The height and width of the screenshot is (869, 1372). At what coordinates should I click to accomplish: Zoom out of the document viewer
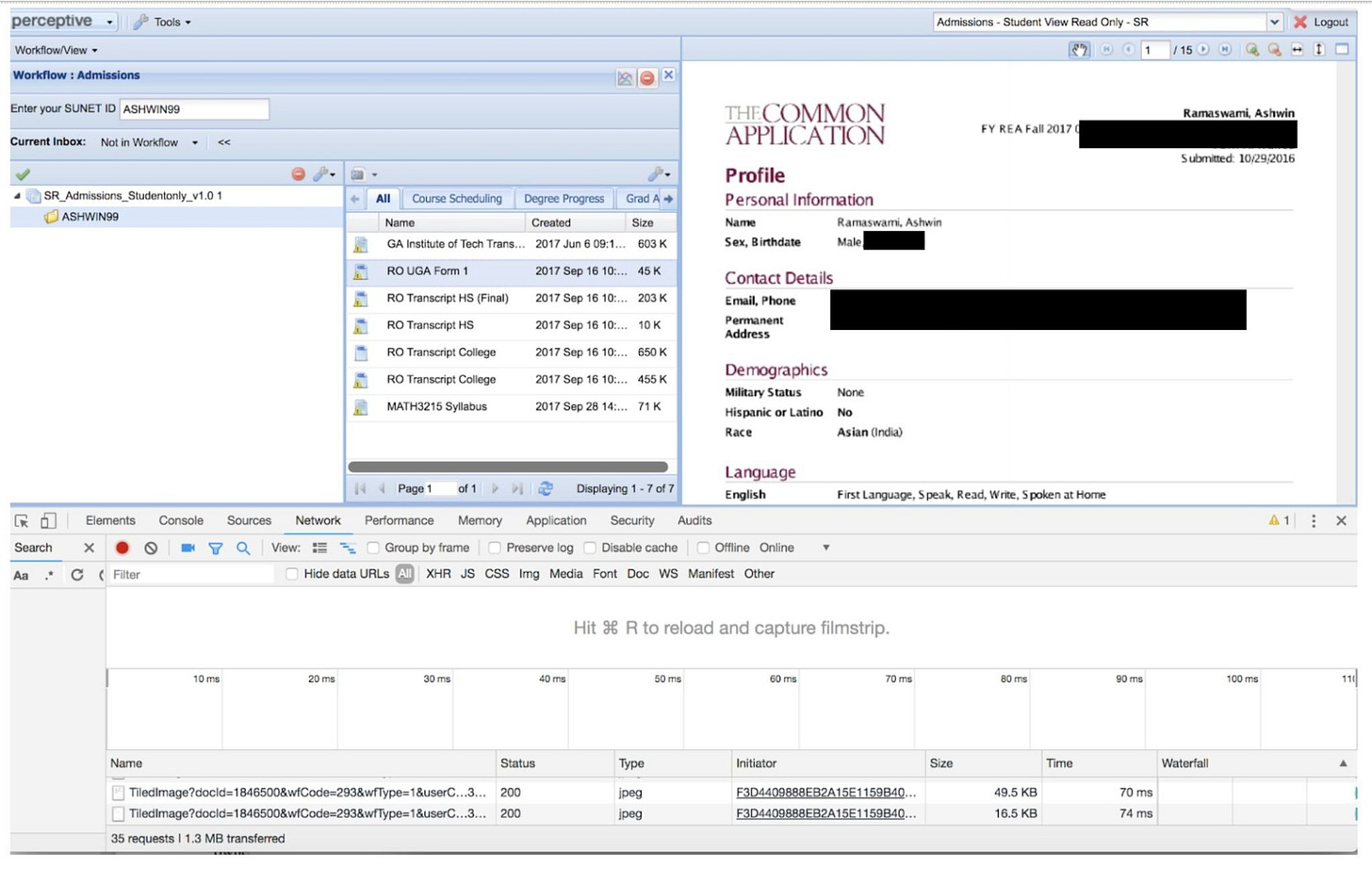point(1275,50)
